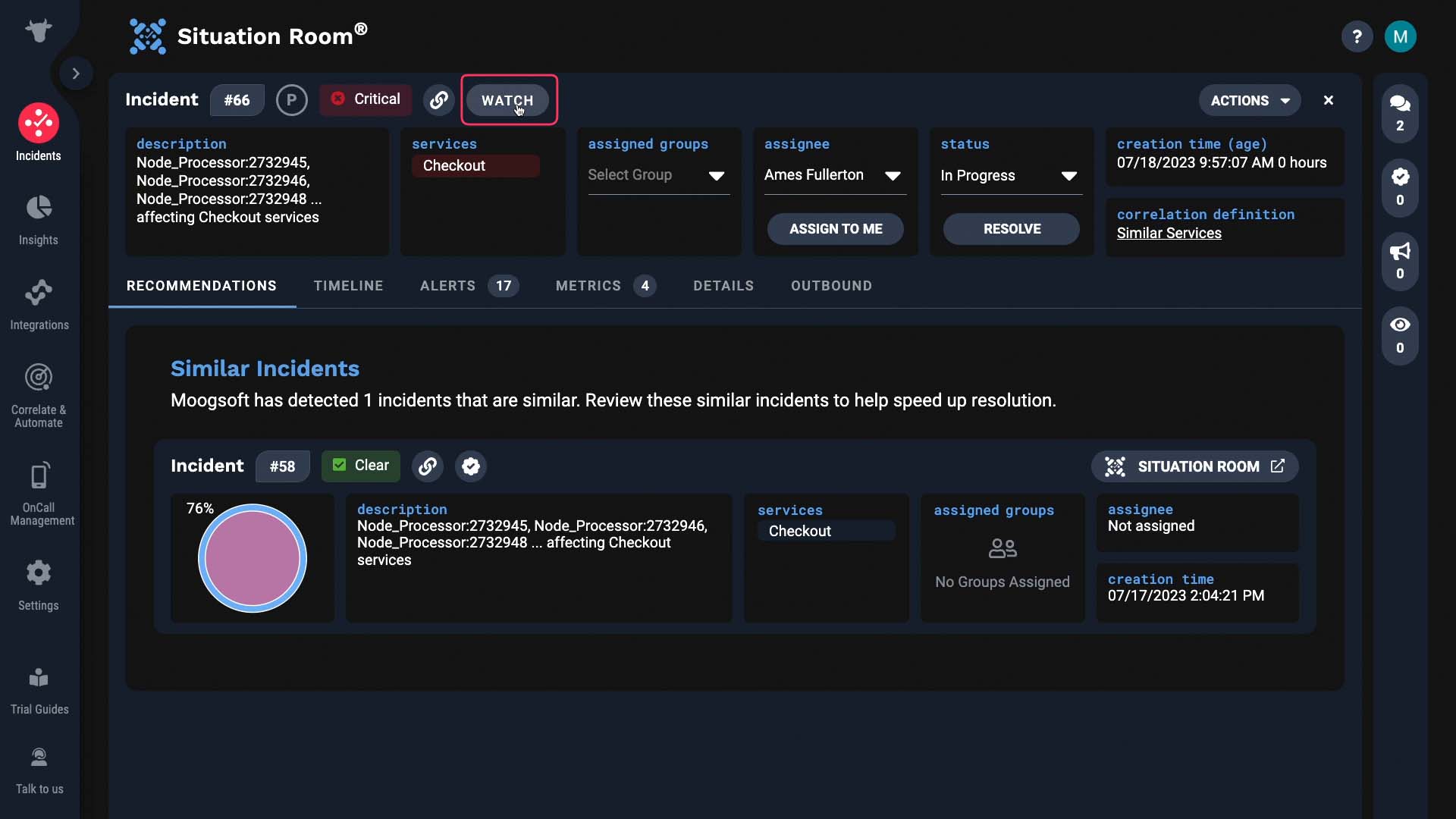Copy link of similar incident #58
The height and width of the screenshot is (819, 1456).
point(428,466)
